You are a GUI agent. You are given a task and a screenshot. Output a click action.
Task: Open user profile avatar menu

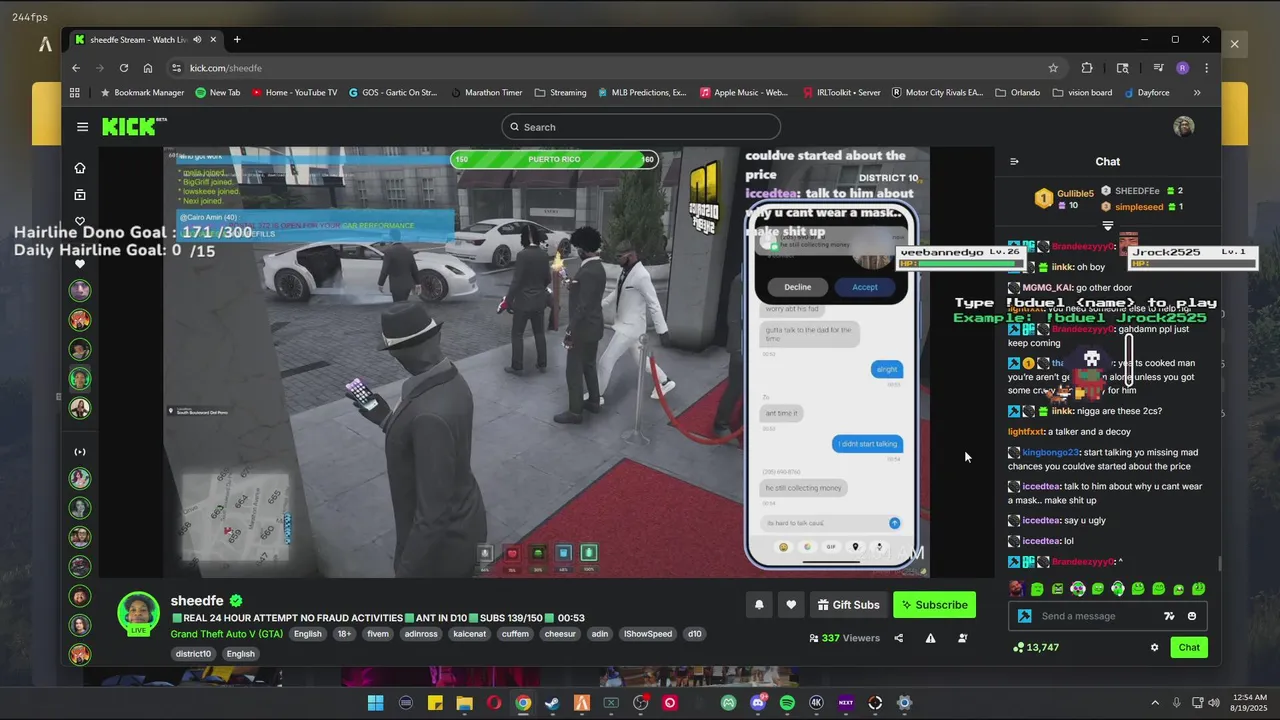[1184, 127]
